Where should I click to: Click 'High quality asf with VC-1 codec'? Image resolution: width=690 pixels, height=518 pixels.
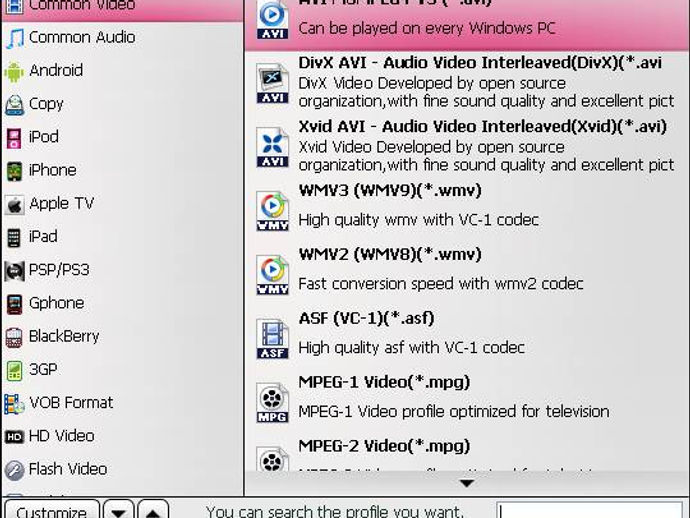click(x=411, y=348)
